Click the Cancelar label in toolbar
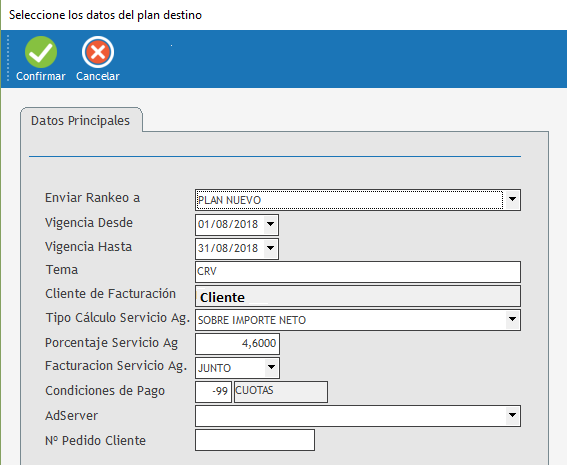 [98, 76]
